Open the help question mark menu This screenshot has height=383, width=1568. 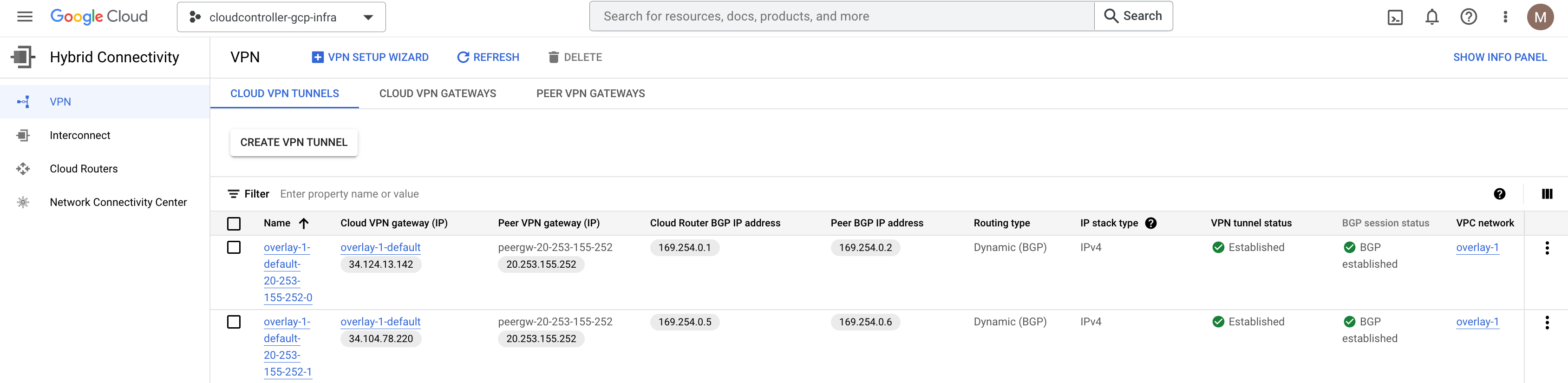(1468, 17)
